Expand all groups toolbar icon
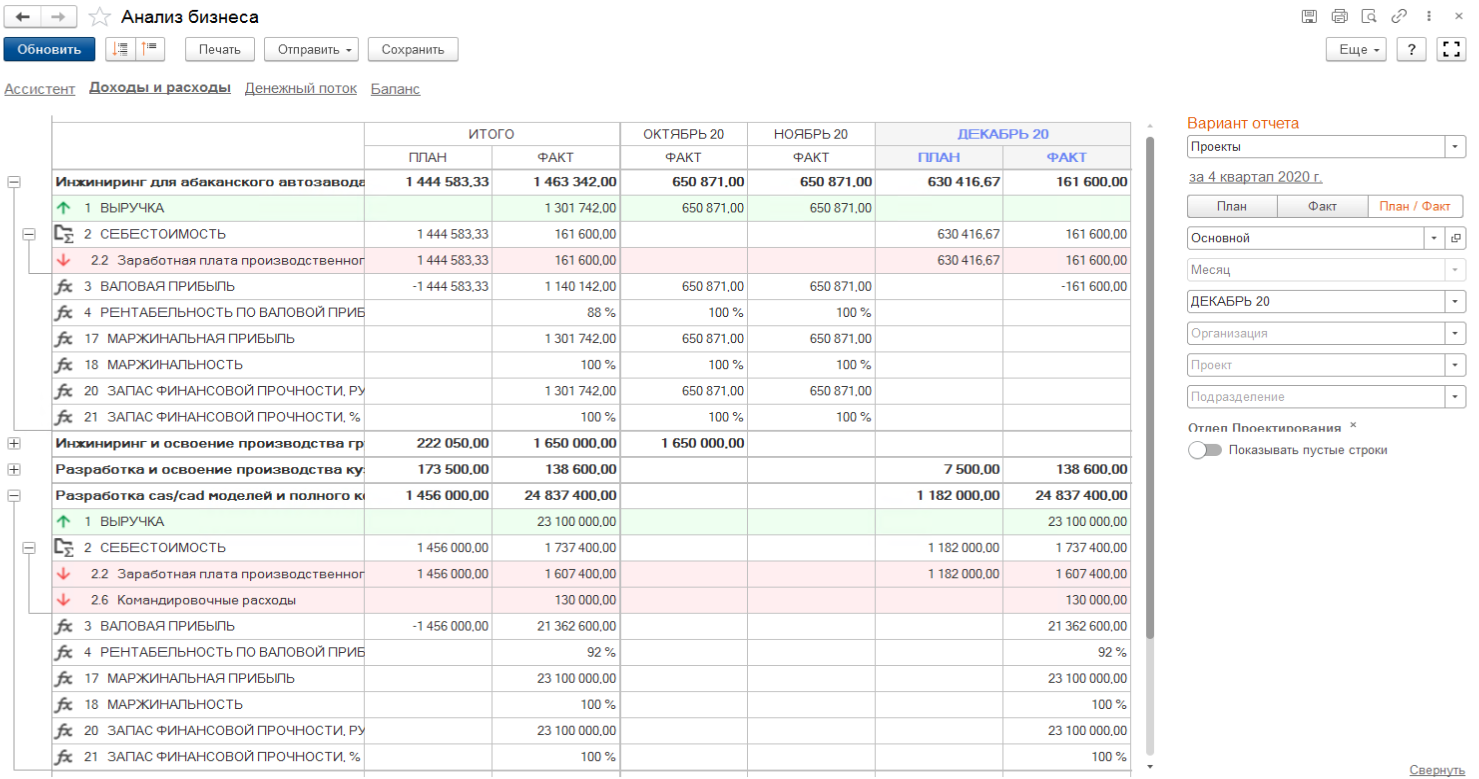 (121, 49)
